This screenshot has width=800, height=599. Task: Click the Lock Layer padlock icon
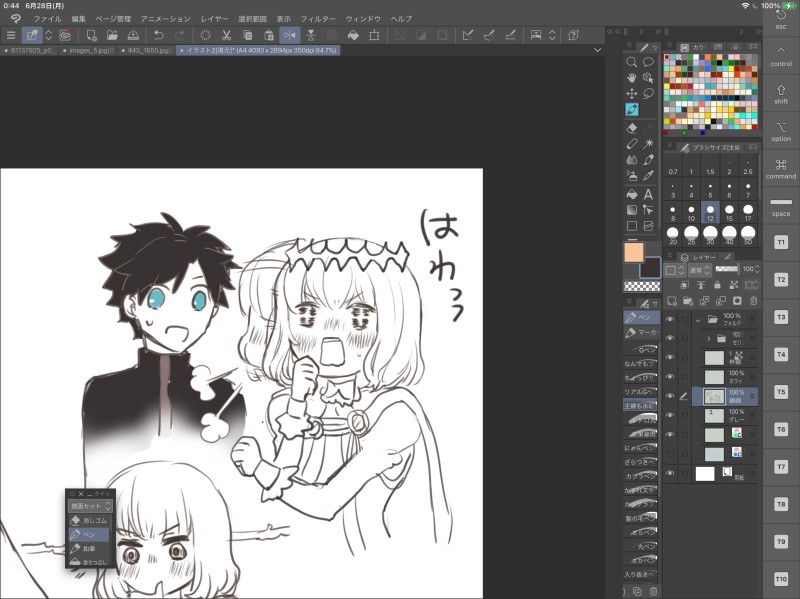click(717, 285)
